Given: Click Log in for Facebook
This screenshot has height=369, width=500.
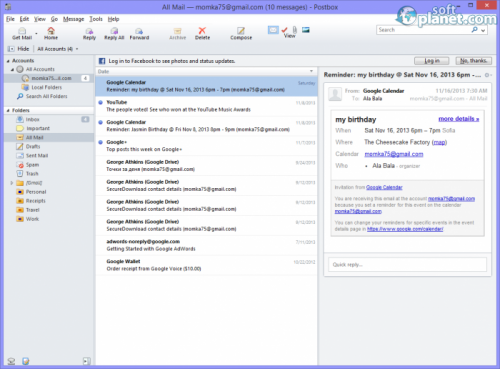Looking at the screenshot, I should click(432, 61).
